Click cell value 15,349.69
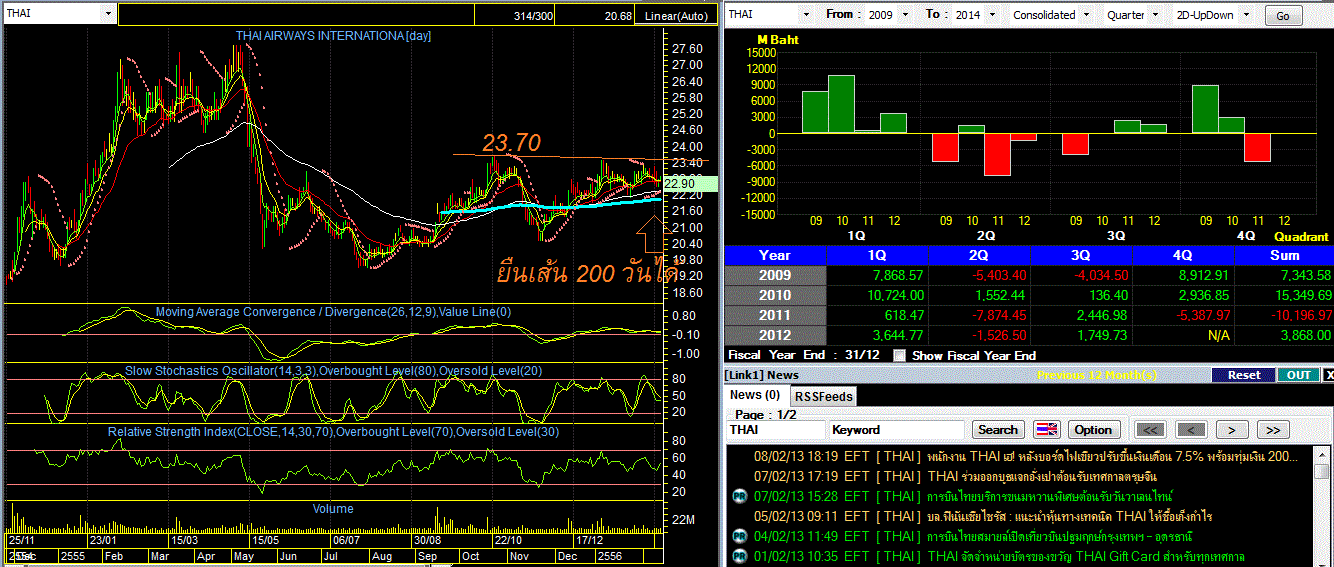 point(1301,295)
